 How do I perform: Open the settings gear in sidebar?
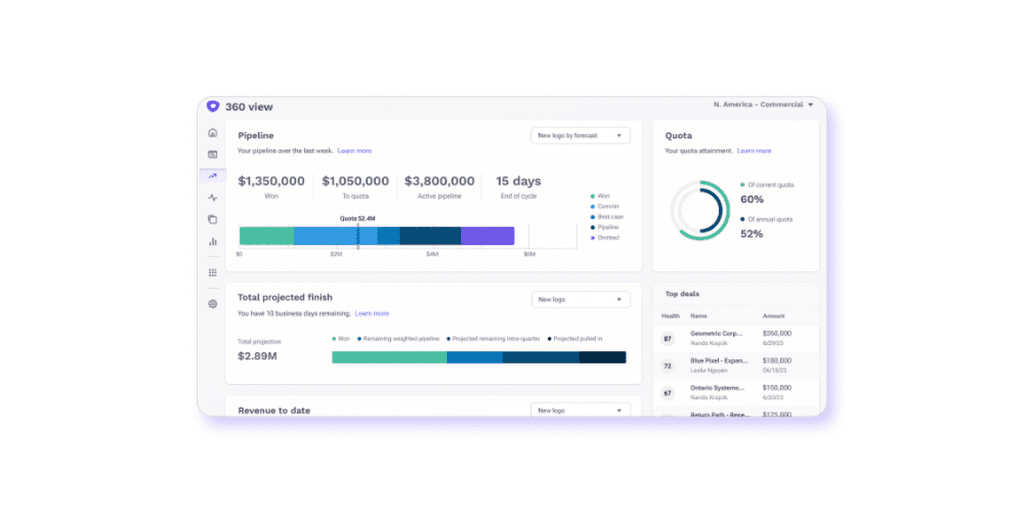click(212, 304)
